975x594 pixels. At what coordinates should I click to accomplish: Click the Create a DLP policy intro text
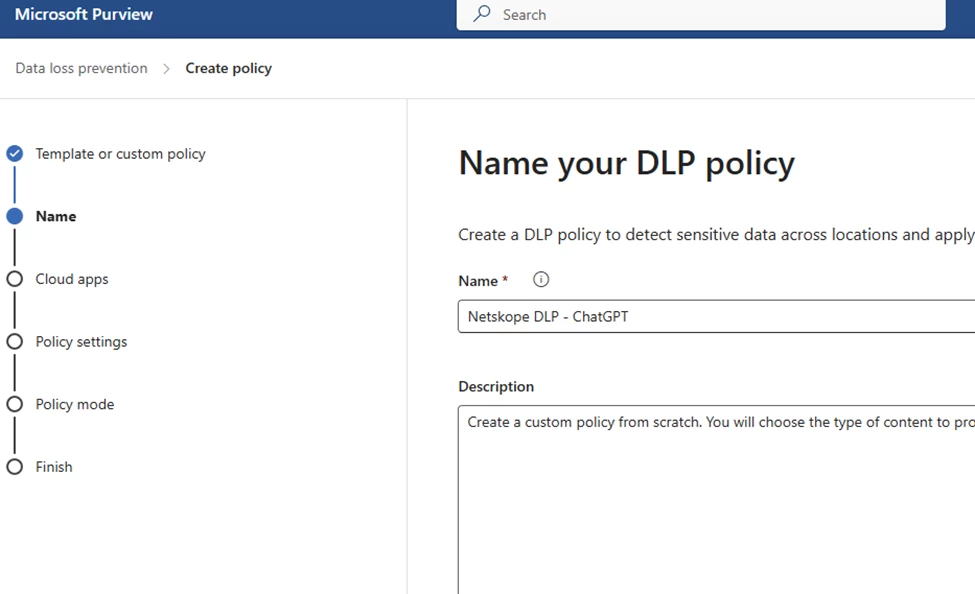[716, 234]
